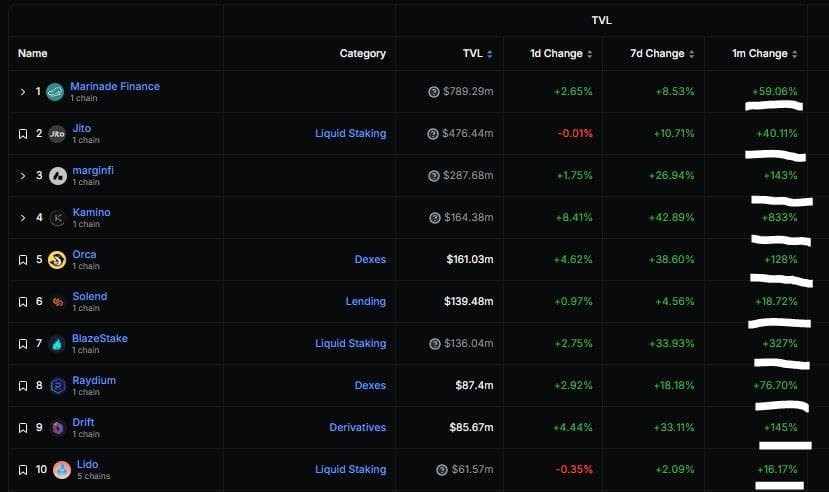Screen dimensions: 829x492
Task: Click the question-mark icon beside $164.38m
Action: (435, 218)
